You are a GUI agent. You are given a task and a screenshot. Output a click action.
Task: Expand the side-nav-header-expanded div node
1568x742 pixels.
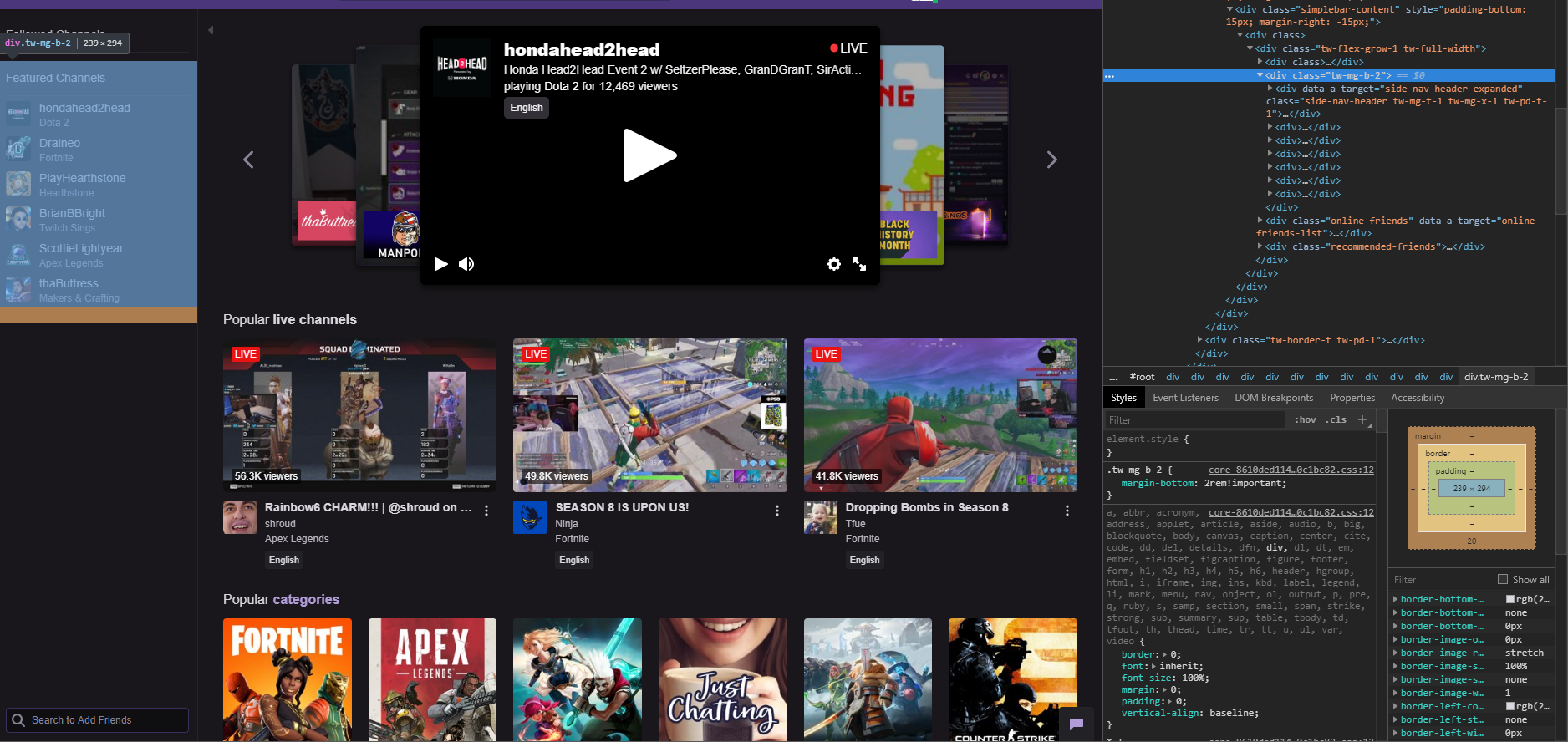[x=1270, y=89]
